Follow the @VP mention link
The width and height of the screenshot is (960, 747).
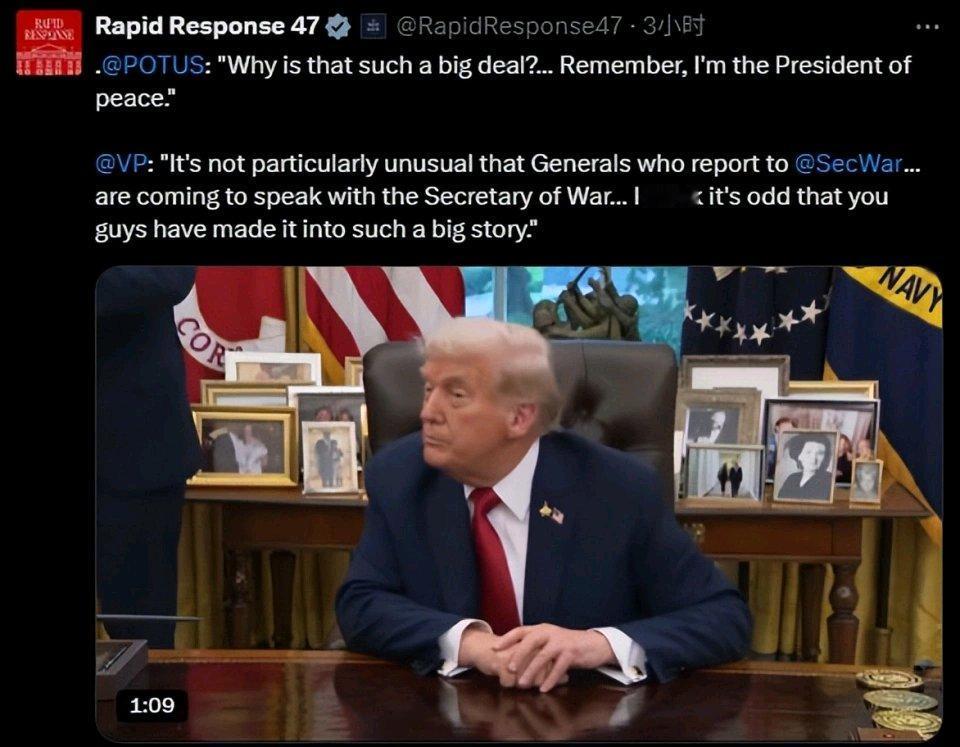pyautogui.click(x=121, y=163)
